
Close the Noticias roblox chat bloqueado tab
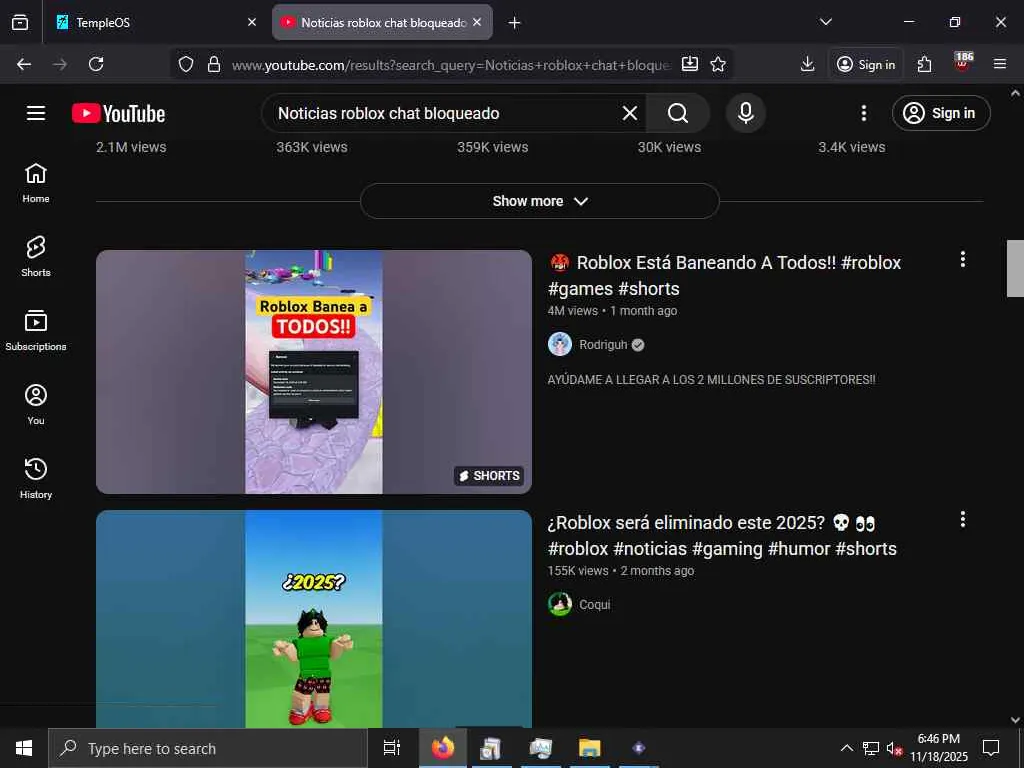[x=477, y=22]
